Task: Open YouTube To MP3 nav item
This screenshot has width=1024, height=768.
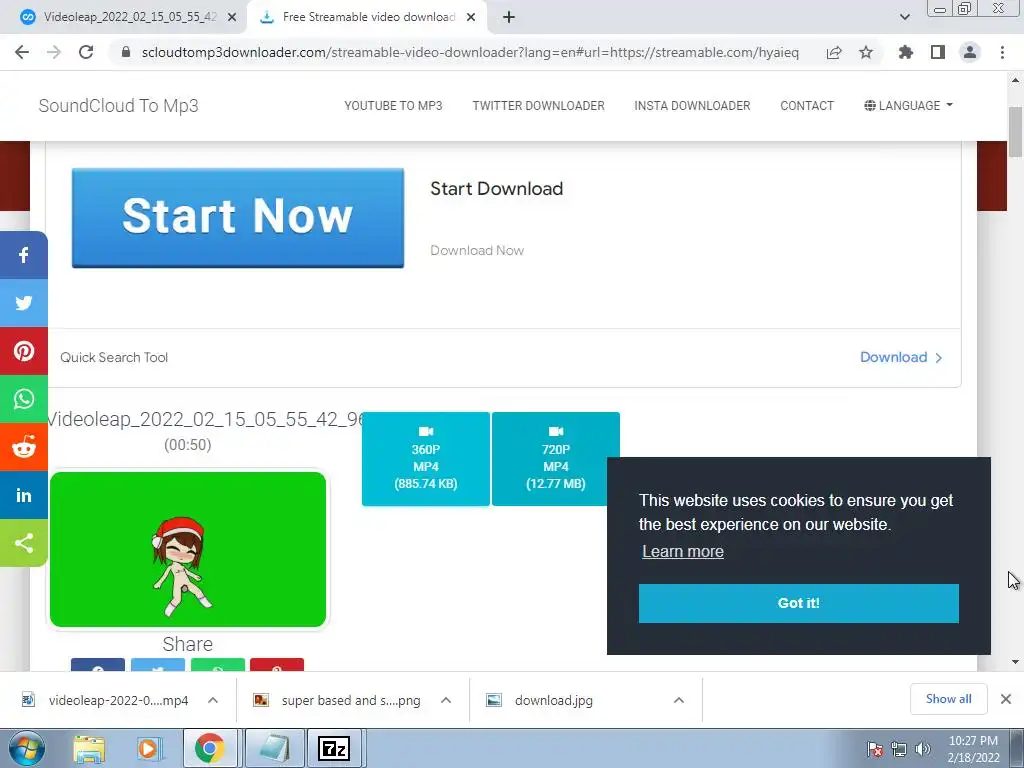Action: (x=393, y=106)
